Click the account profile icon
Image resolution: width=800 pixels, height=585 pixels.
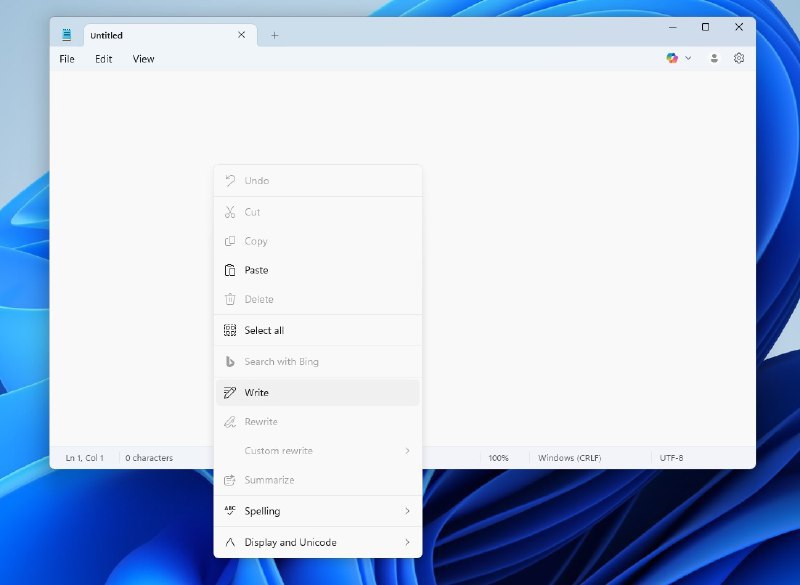point(714,58)
